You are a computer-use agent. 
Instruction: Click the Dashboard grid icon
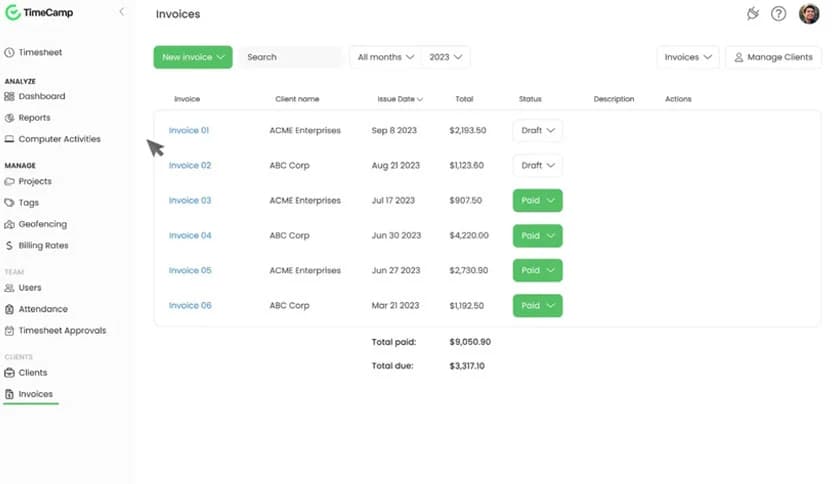click(9, 96)
